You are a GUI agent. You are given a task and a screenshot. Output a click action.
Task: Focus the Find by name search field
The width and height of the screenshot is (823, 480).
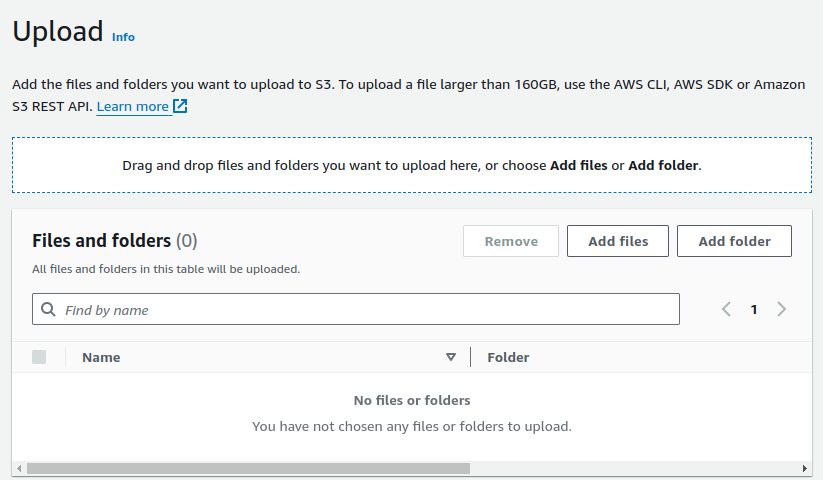click(365, 310)
